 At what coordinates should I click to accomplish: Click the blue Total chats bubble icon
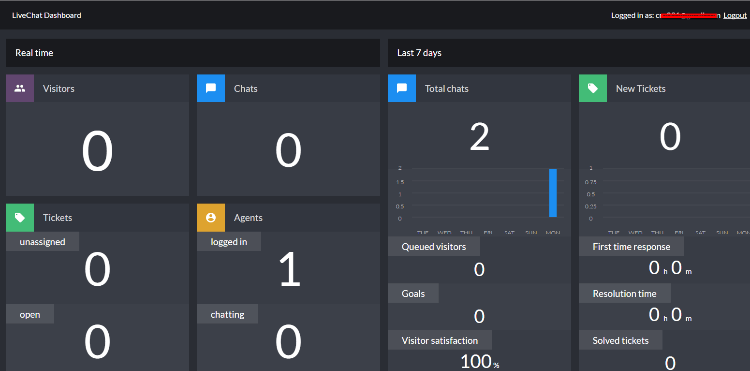(x=402, y=88)
